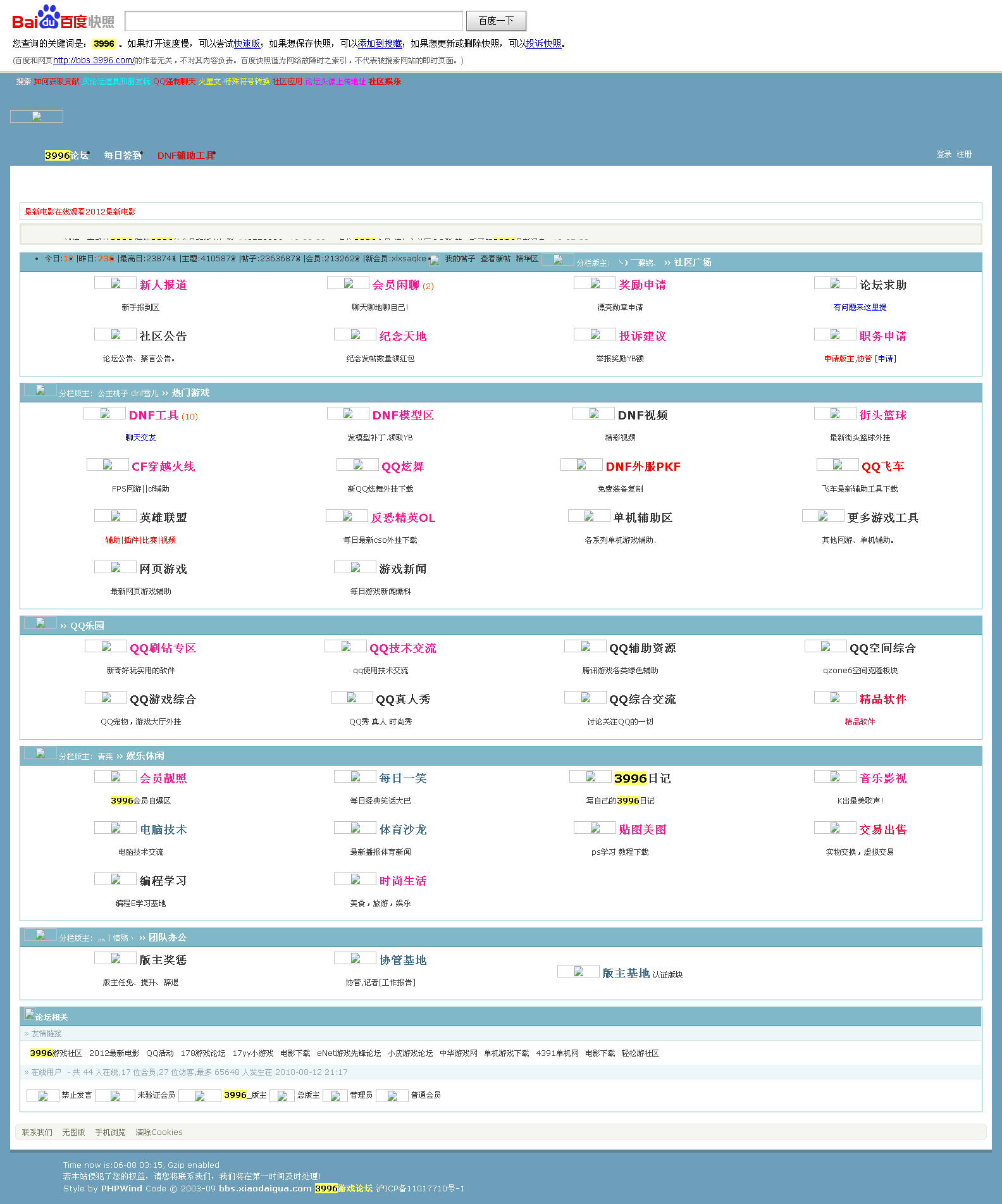Collapse the 娱乐休闲 section via header icon
Screen dimensions: 1002x1204
40,754
